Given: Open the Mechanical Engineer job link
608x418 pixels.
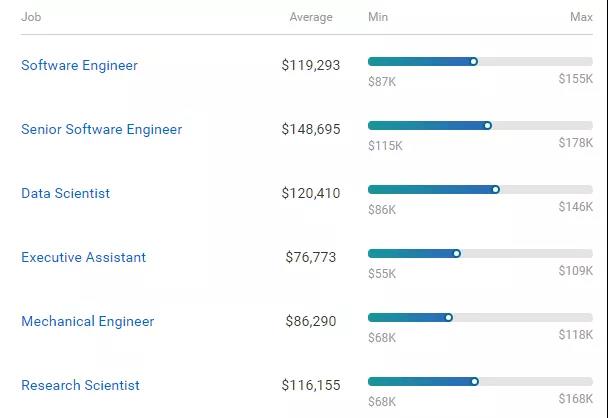Looking at the screenshot, I should click(x=87, y=321).
